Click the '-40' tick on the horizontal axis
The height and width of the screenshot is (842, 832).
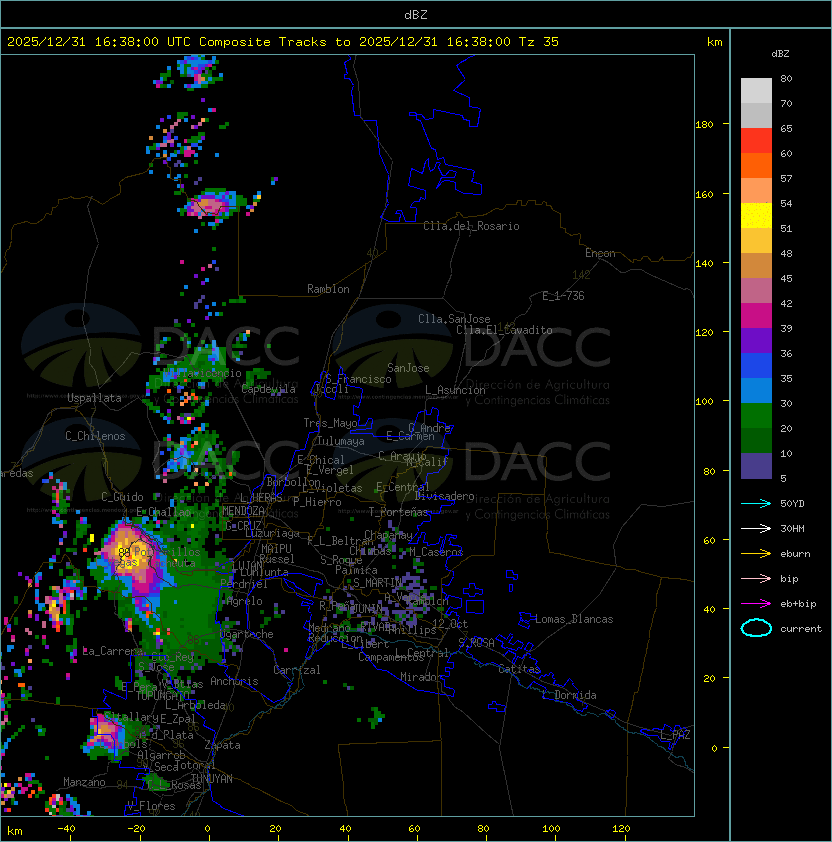click(66, 829)
